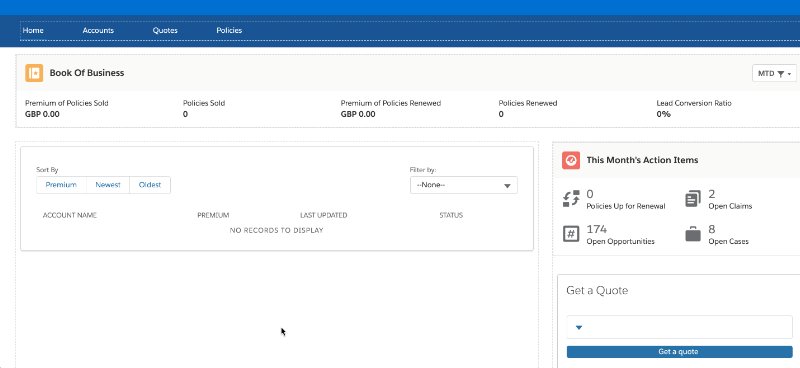800x368 pixels.
Task: Click the Open Cases briefcase icon
Action: click(x=693, y=234)
